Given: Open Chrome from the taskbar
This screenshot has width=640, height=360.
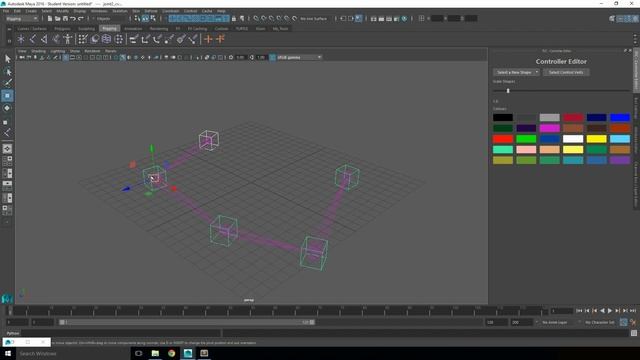Looking at the screenshot, I should point(171,353).
